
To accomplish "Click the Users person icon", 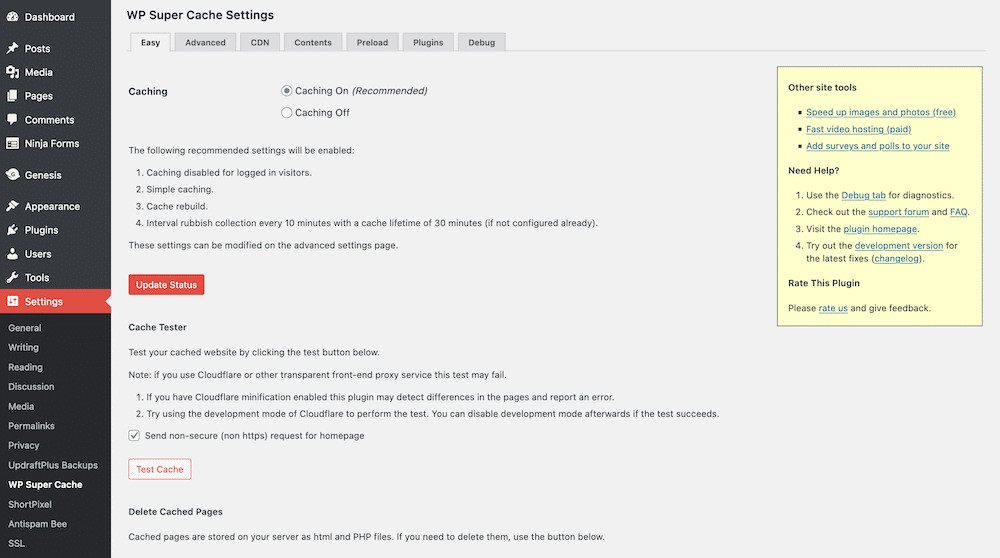I will point(12,254).
